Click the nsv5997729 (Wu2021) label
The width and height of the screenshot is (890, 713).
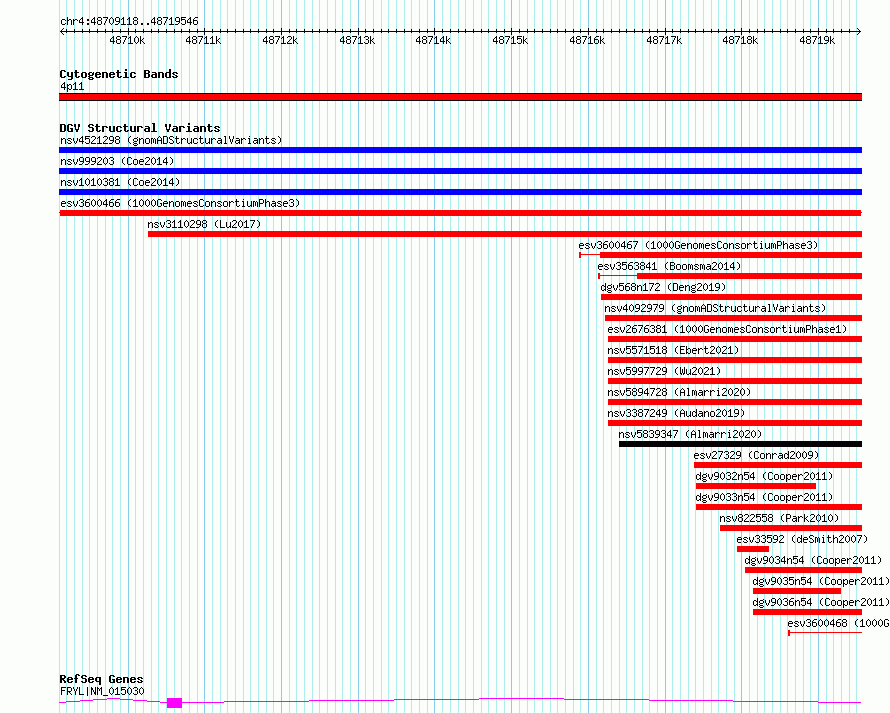click(x=664, y=371)
